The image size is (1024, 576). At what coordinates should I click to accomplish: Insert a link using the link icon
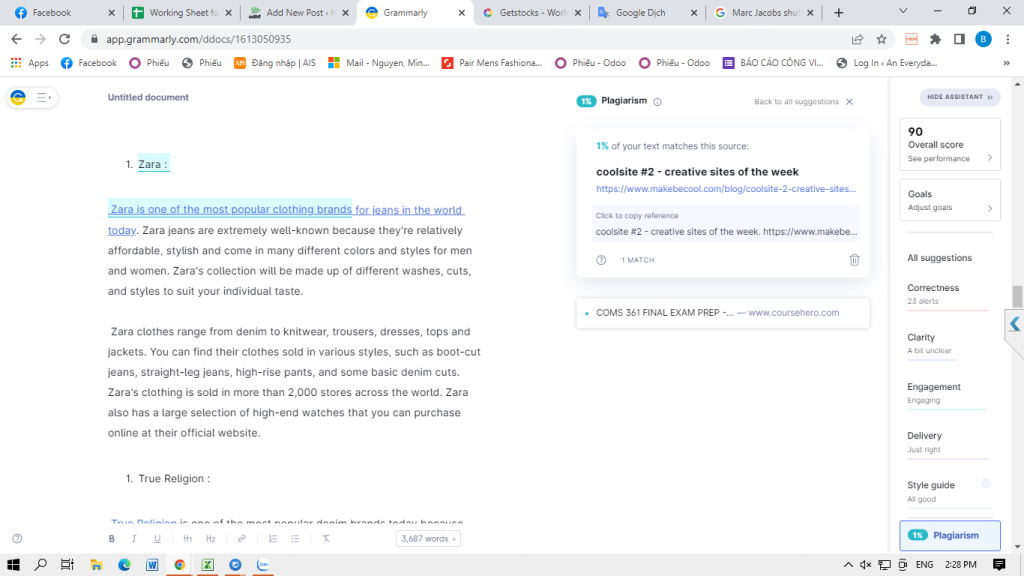point(241,539)
